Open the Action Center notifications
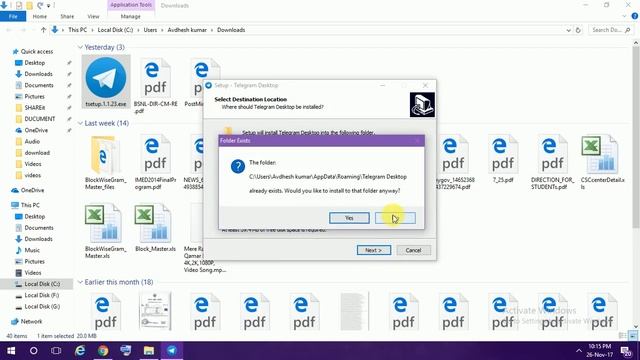This screenshot has width=640, height=360. (626, 351)
